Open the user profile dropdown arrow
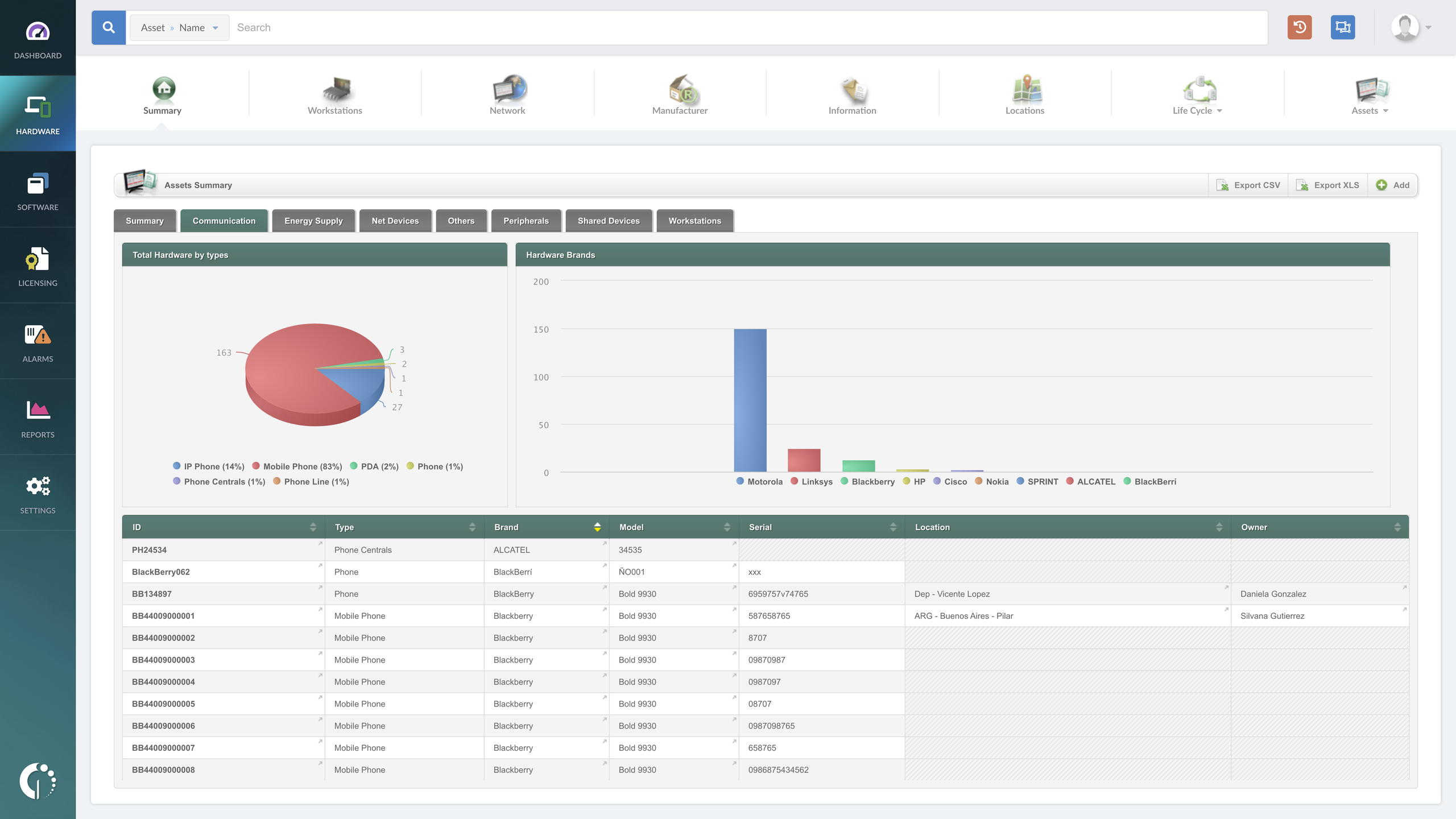 pyautogui.click(x=1428, y=27)
